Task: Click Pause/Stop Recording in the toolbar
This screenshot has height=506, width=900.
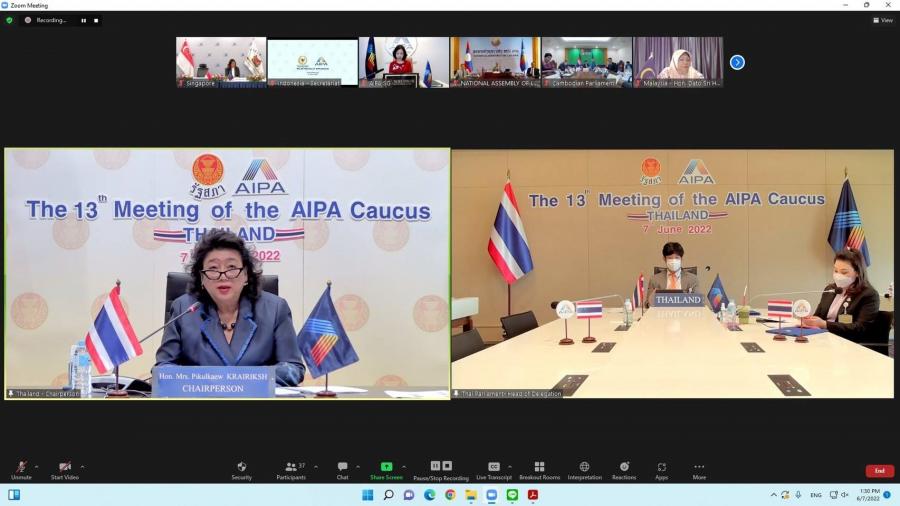Action: [441, 468]
